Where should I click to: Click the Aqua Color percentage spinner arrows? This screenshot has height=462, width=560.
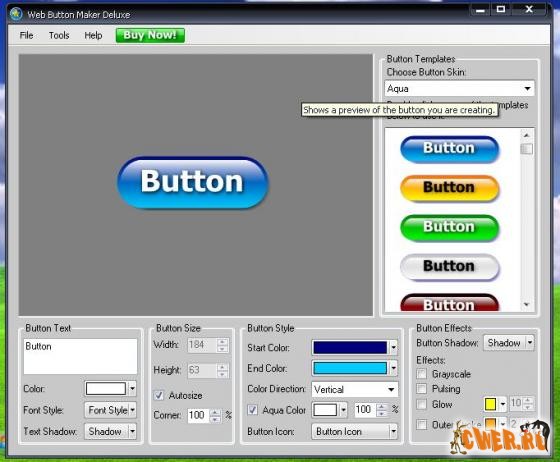[x=382, y=410]
